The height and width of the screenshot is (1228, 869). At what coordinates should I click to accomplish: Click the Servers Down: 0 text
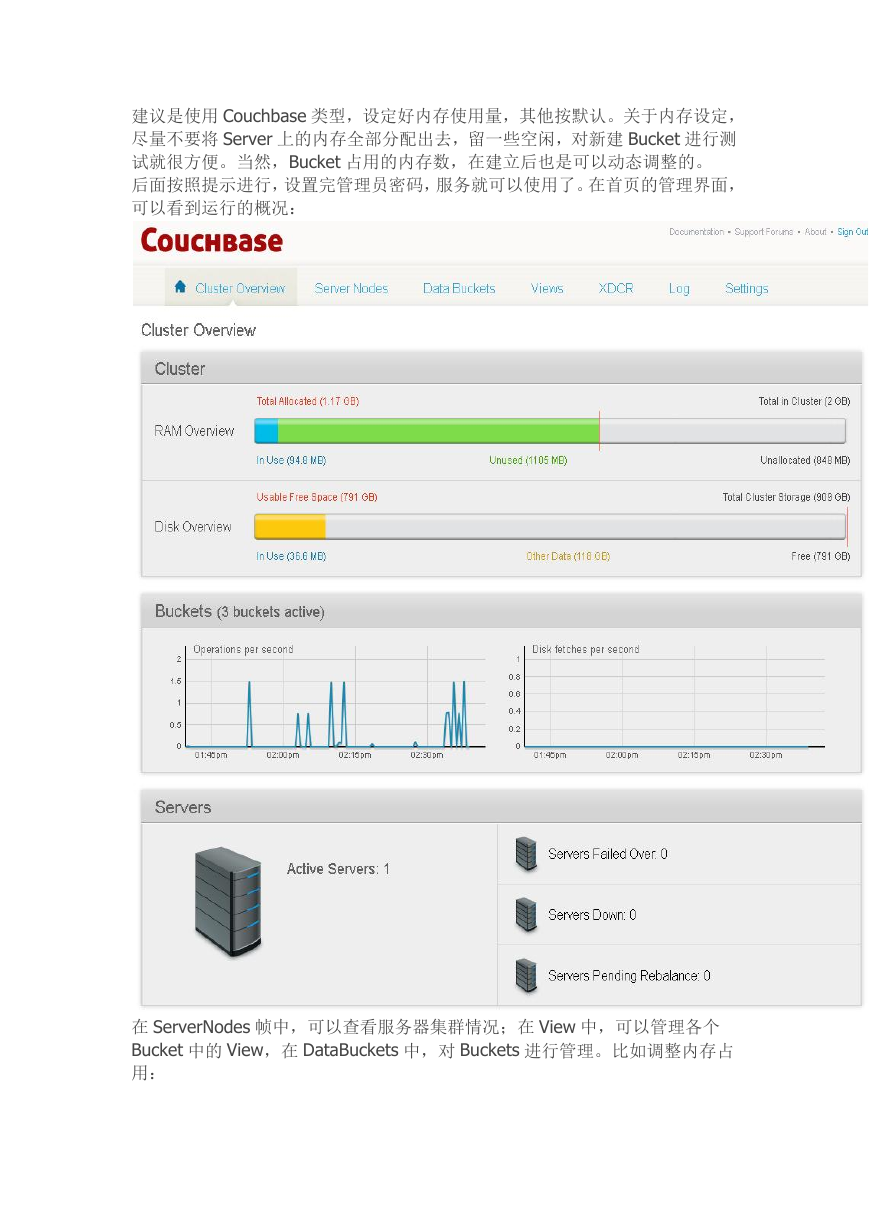tap(592, 915)
